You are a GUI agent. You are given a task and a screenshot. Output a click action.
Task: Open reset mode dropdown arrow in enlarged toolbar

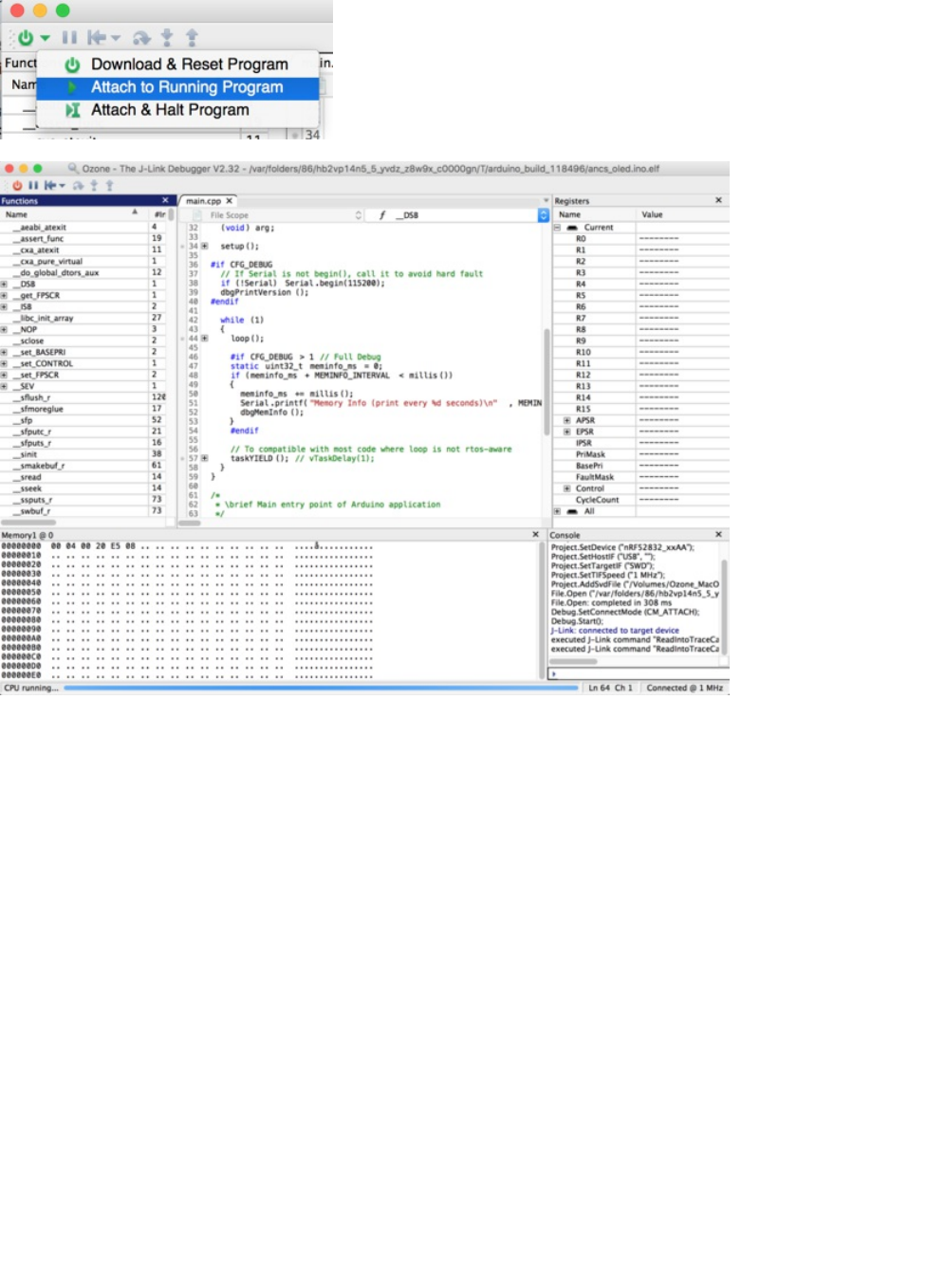[x=116, y=39]
